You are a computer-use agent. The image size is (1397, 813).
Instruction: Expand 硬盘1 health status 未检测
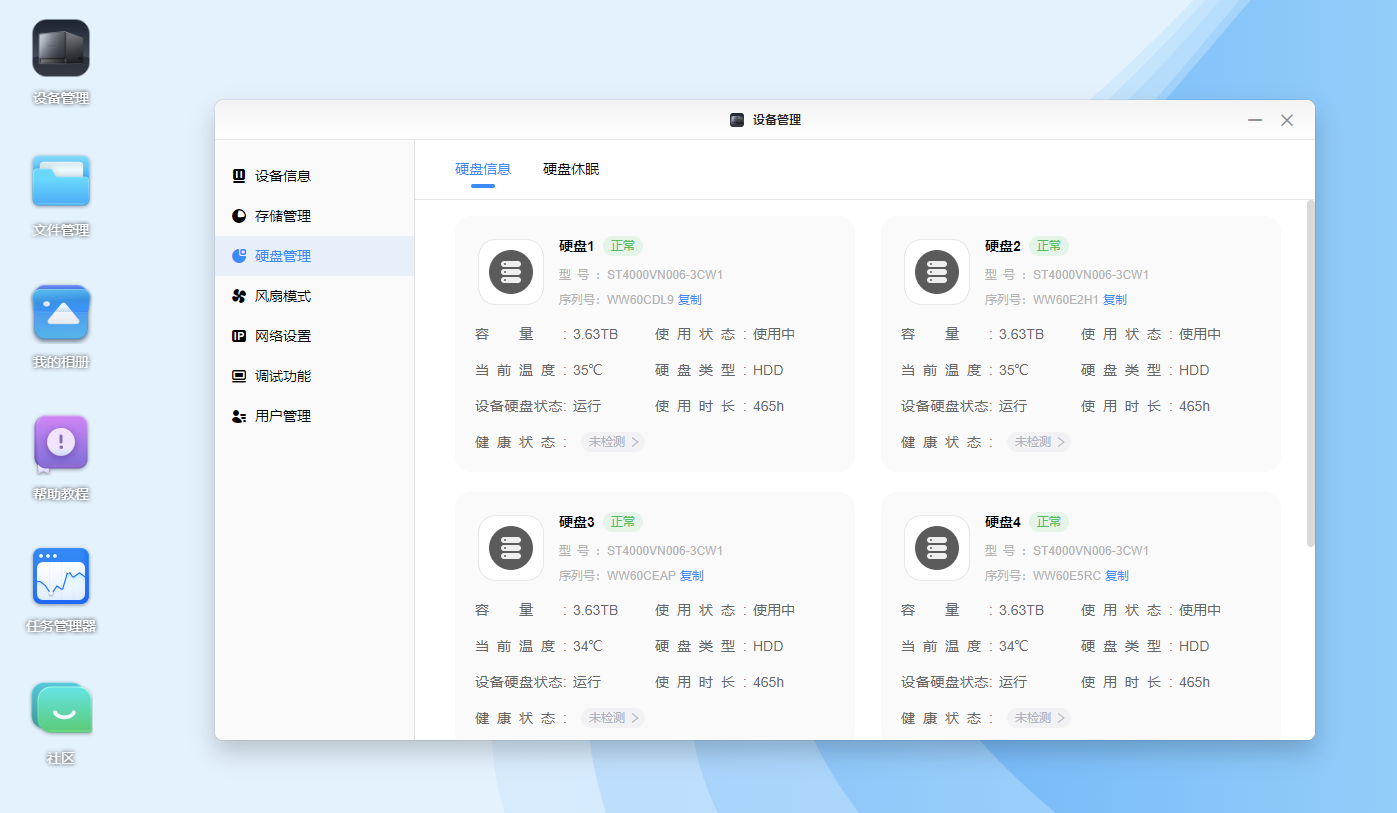[613, 442]
